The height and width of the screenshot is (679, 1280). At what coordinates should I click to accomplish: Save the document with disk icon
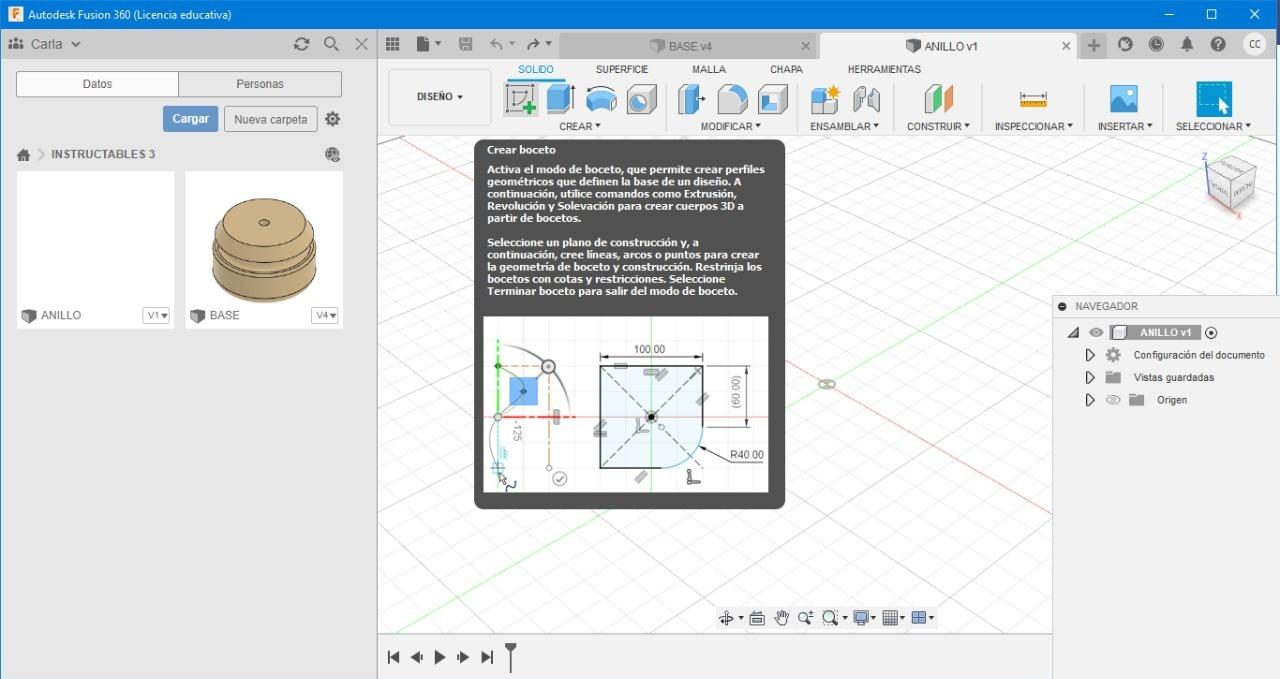click(x=465, y=44)
